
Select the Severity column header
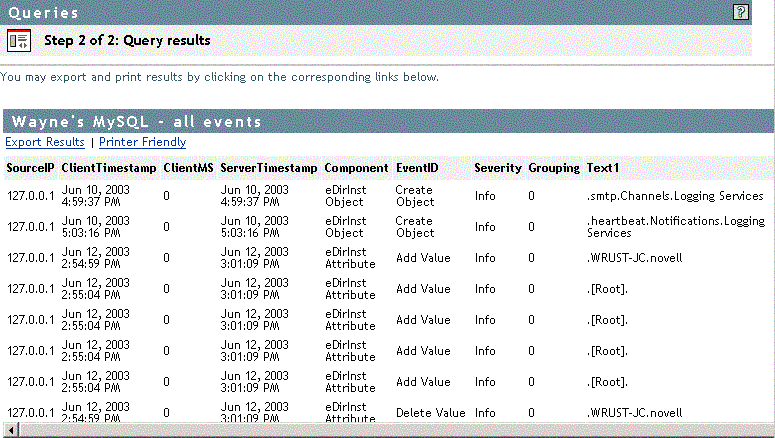[x=497, y=168]
